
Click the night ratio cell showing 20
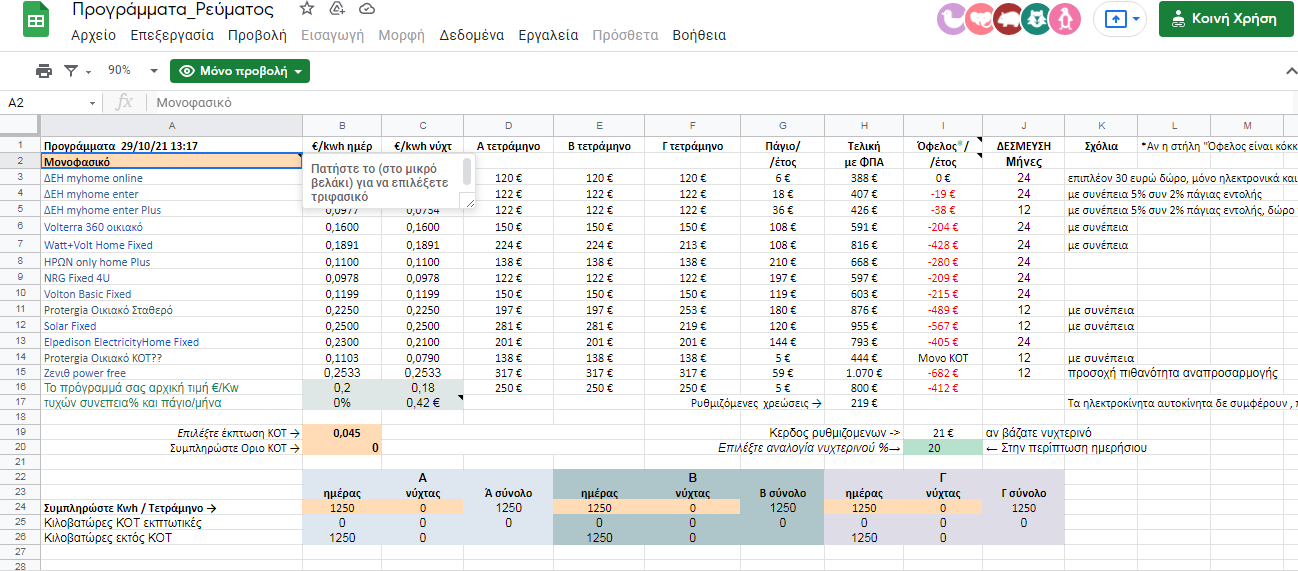coord(942,449)
